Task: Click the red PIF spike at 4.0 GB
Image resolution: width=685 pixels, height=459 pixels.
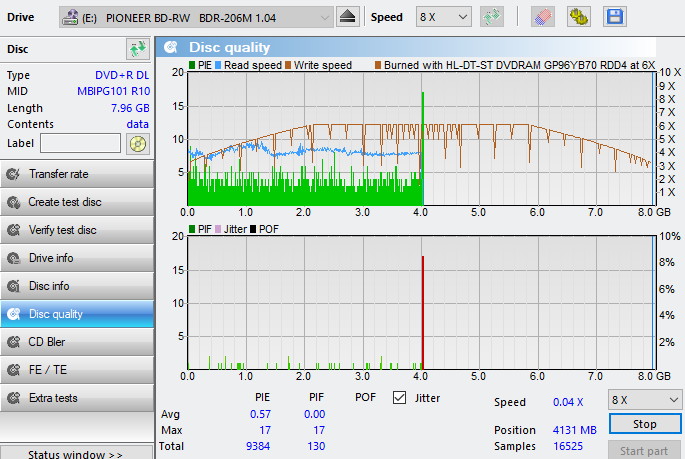Action: [x=423, y=312]
